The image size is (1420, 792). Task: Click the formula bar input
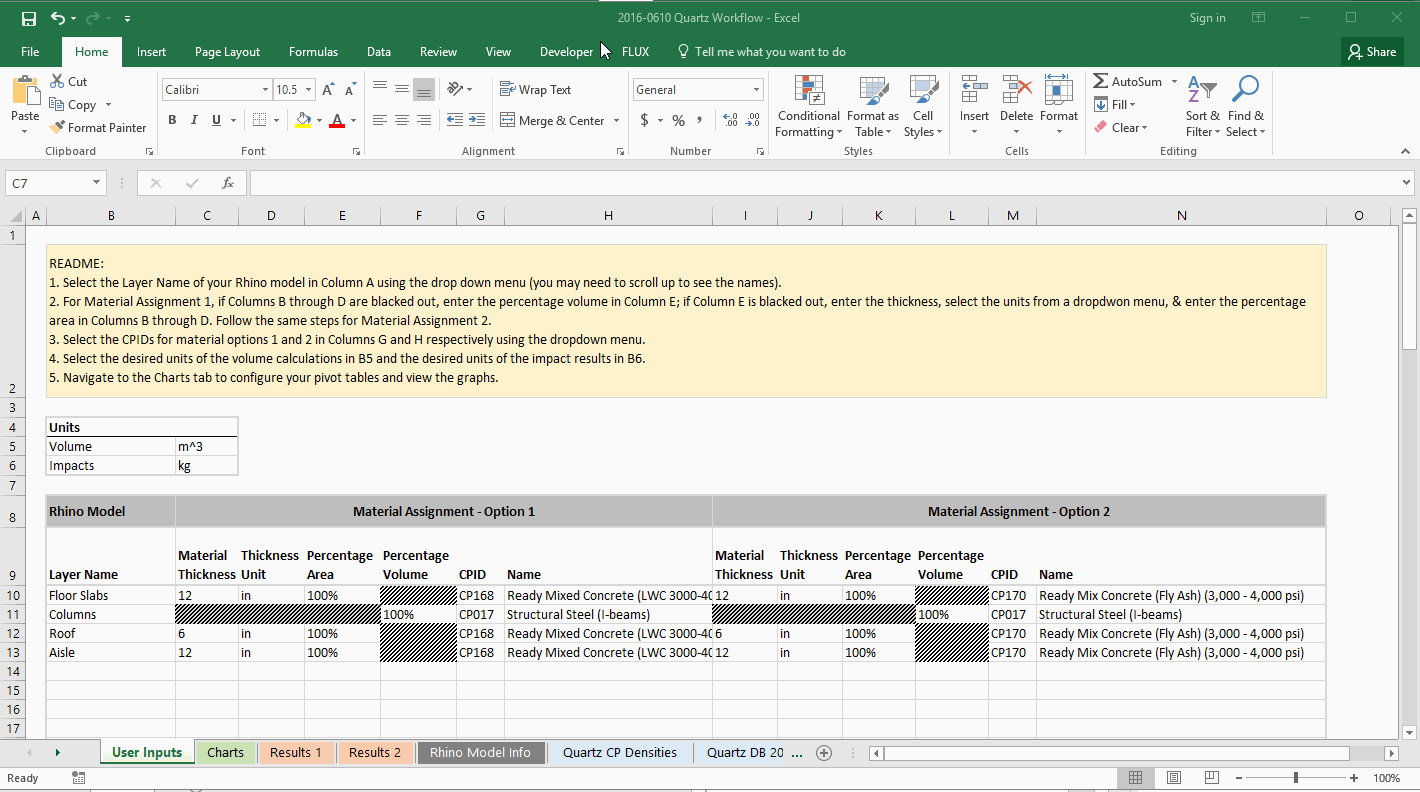(824, 183)
